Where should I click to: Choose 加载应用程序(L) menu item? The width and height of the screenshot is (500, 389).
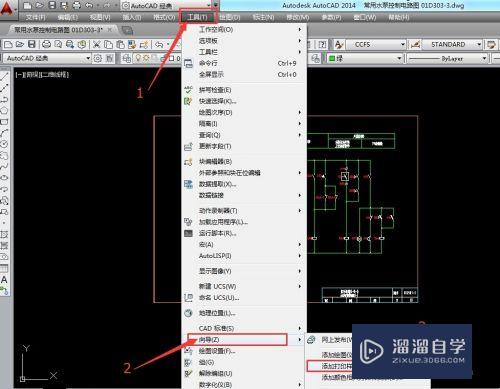[x=244, y=222]
